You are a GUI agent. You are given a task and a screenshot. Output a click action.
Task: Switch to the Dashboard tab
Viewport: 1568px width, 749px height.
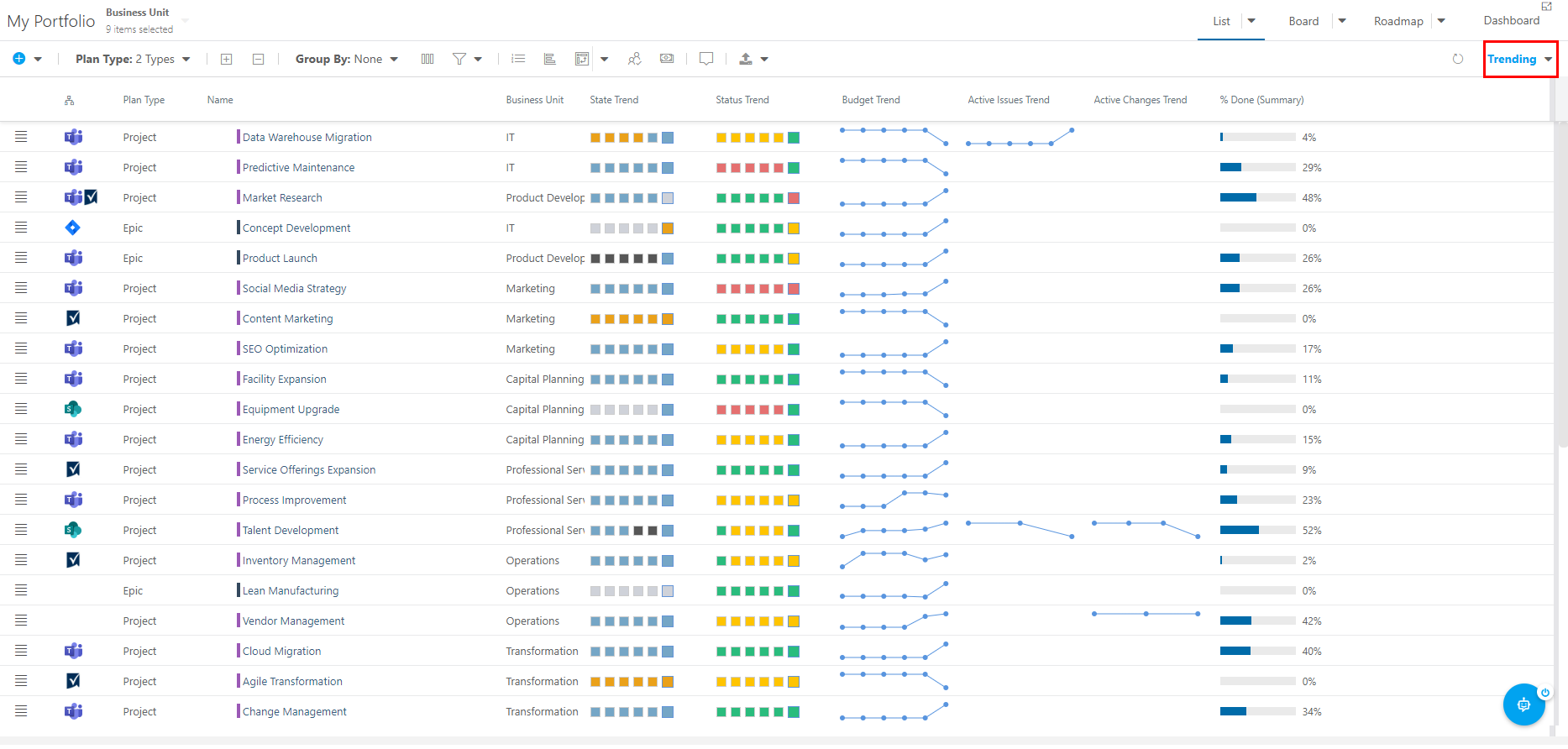[1512, 20]
